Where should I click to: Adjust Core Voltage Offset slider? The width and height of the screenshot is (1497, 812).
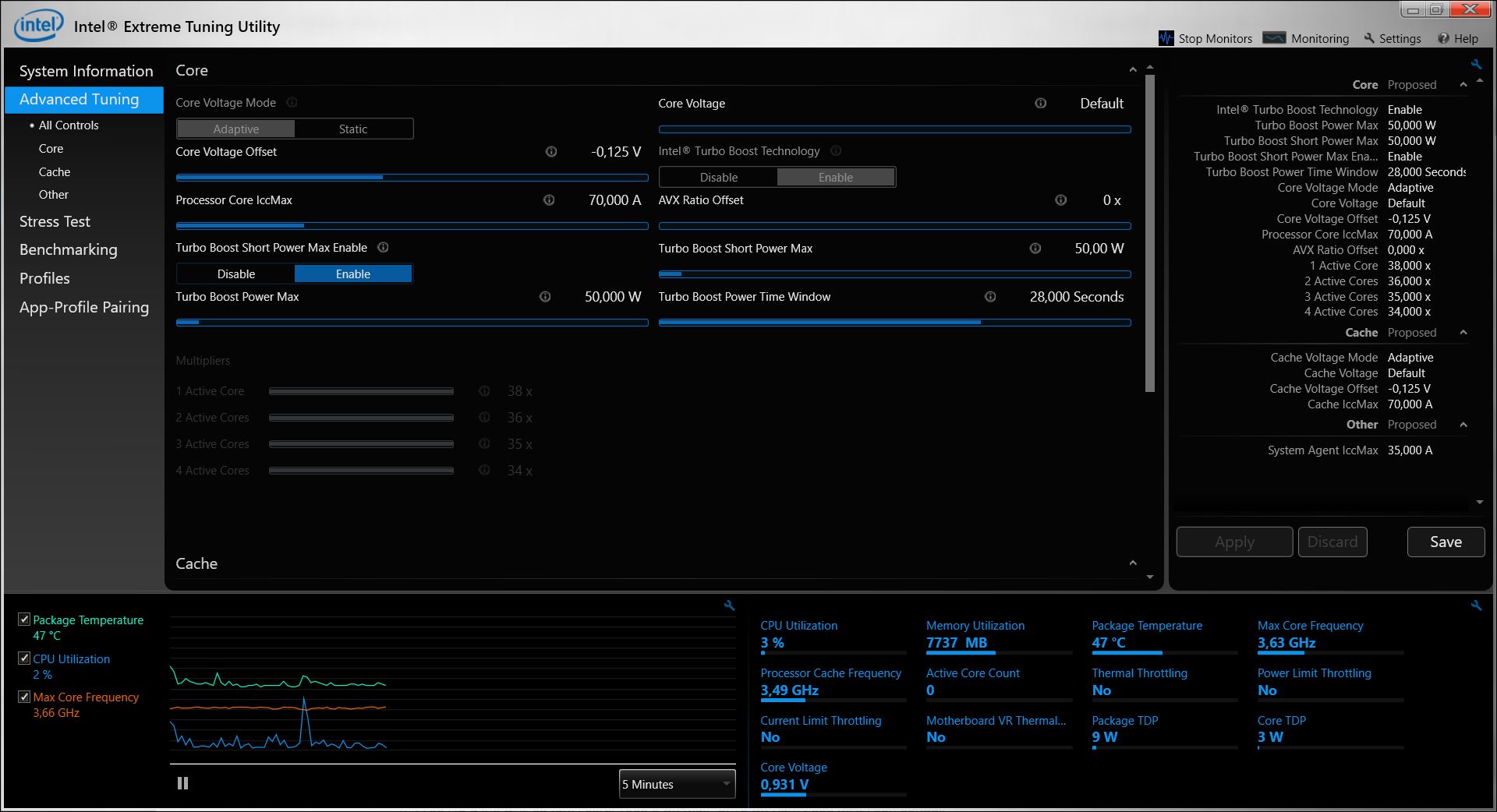pos(412,178)
